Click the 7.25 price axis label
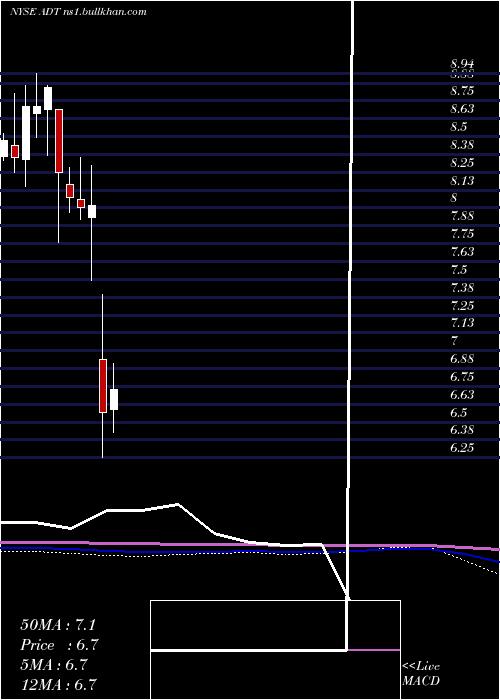The width and height of the screenshot is (500, 700). 462,305
